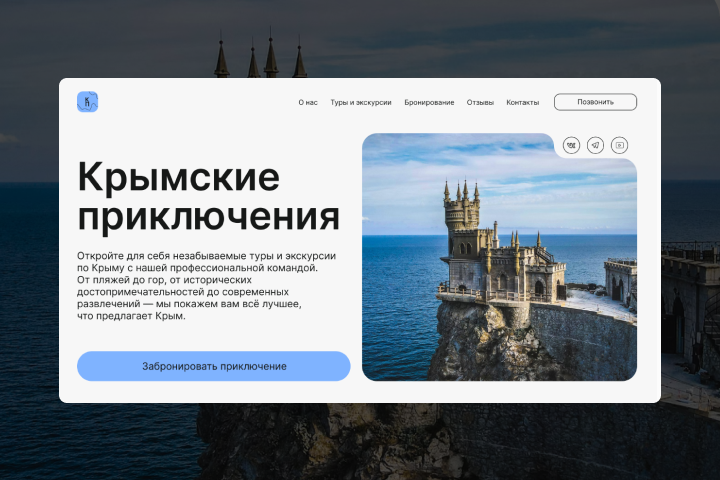720x480 pixels.
Task: Open the Отзывы page
Action: (480, 102)
